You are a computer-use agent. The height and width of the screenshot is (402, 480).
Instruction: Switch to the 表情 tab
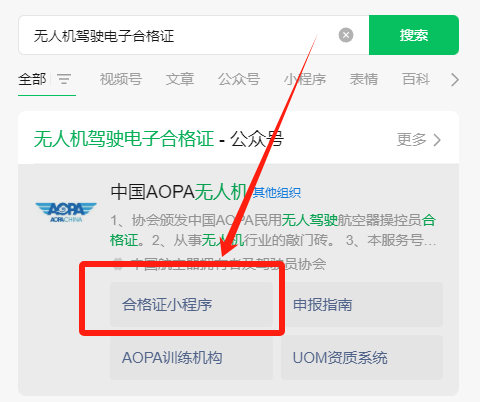[364, 79]
